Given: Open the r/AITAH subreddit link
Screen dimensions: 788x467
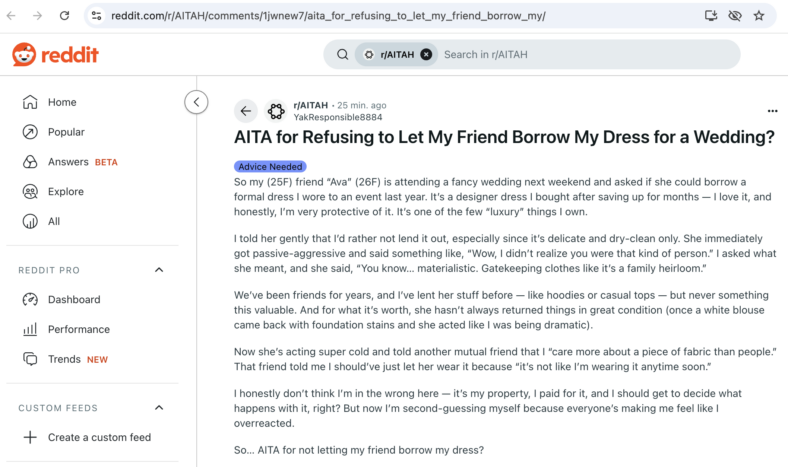Looking at the screenshot, I should (x=310, y=105).
